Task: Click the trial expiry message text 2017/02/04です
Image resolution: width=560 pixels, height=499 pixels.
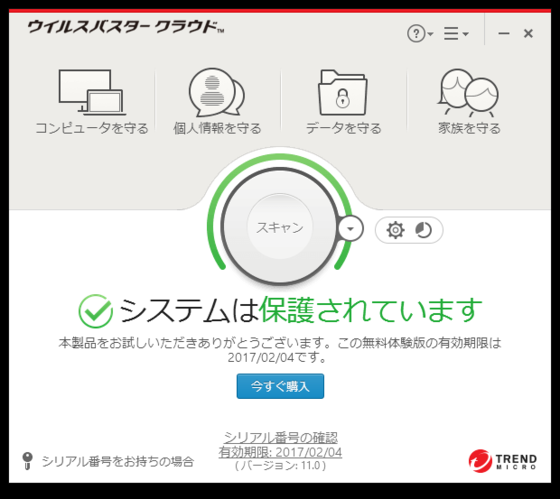Action: pos(277,358)
